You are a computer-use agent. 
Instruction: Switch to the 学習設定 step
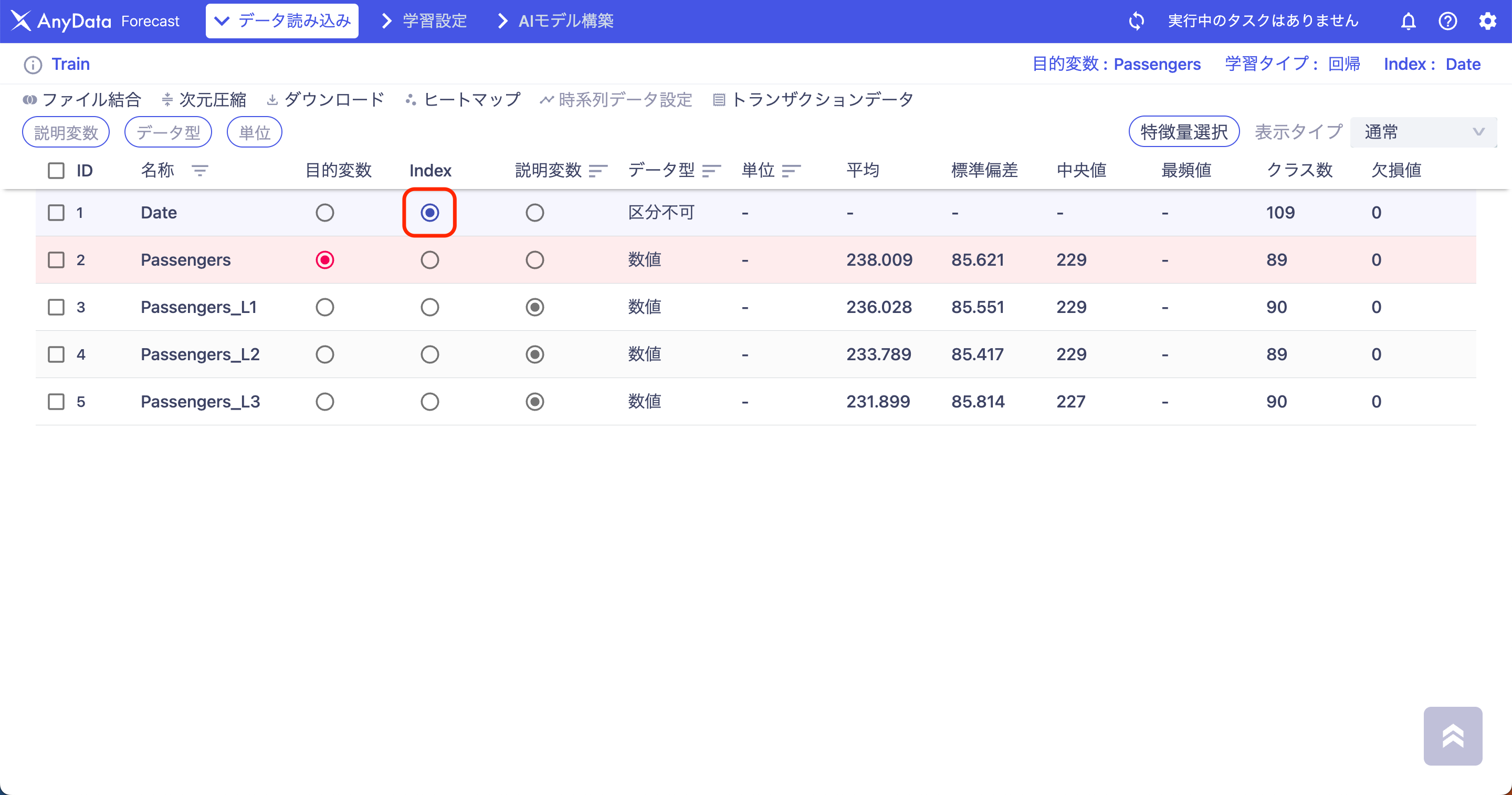(x=433, y=20)
